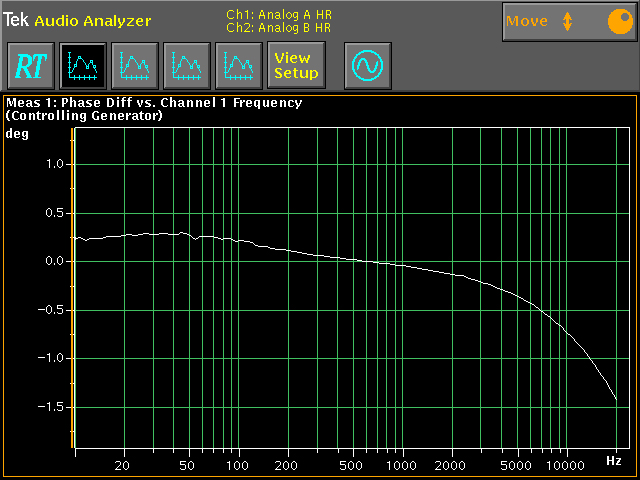
Task: Click the 10000 Hz frequency axis label
Action: pyautogui.click(x=567, y=466)
